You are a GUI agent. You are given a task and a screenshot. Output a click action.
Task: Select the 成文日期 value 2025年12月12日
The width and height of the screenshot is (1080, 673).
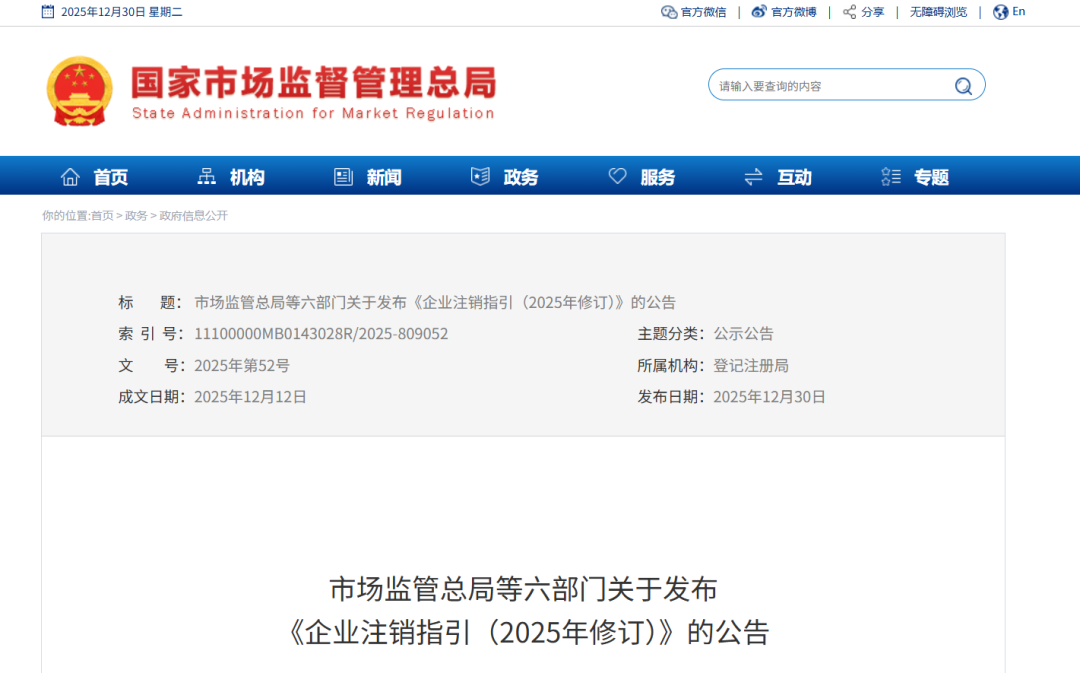[250, 397]
